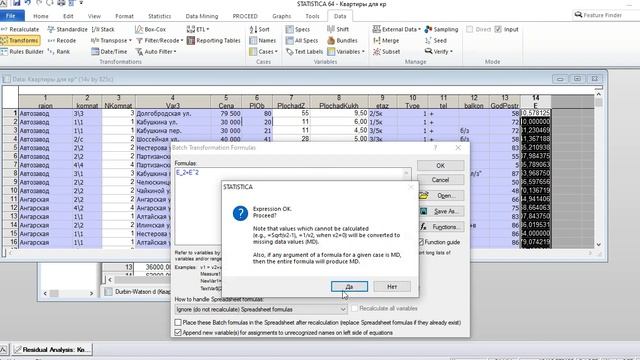640x360 pixels.
Task: Click the Sort tool
Action: [260, 29]
